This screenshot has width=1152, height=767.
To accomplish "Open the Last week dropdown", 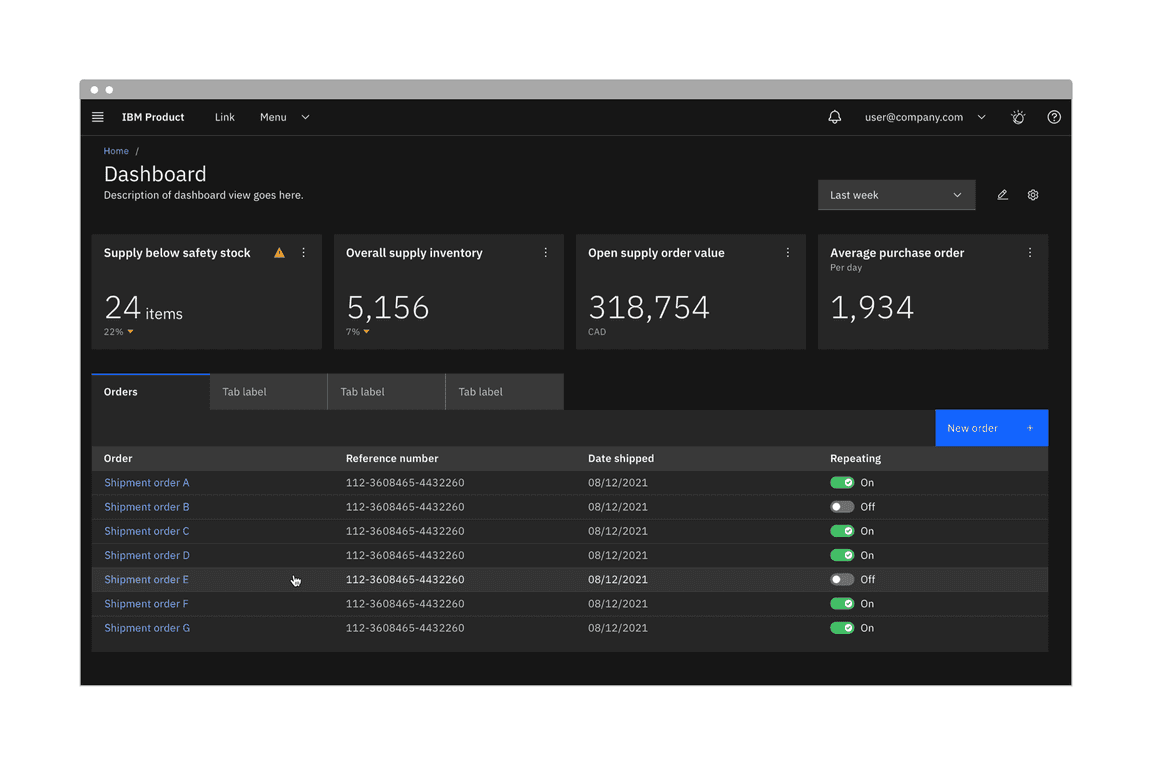I will [895, 195].
